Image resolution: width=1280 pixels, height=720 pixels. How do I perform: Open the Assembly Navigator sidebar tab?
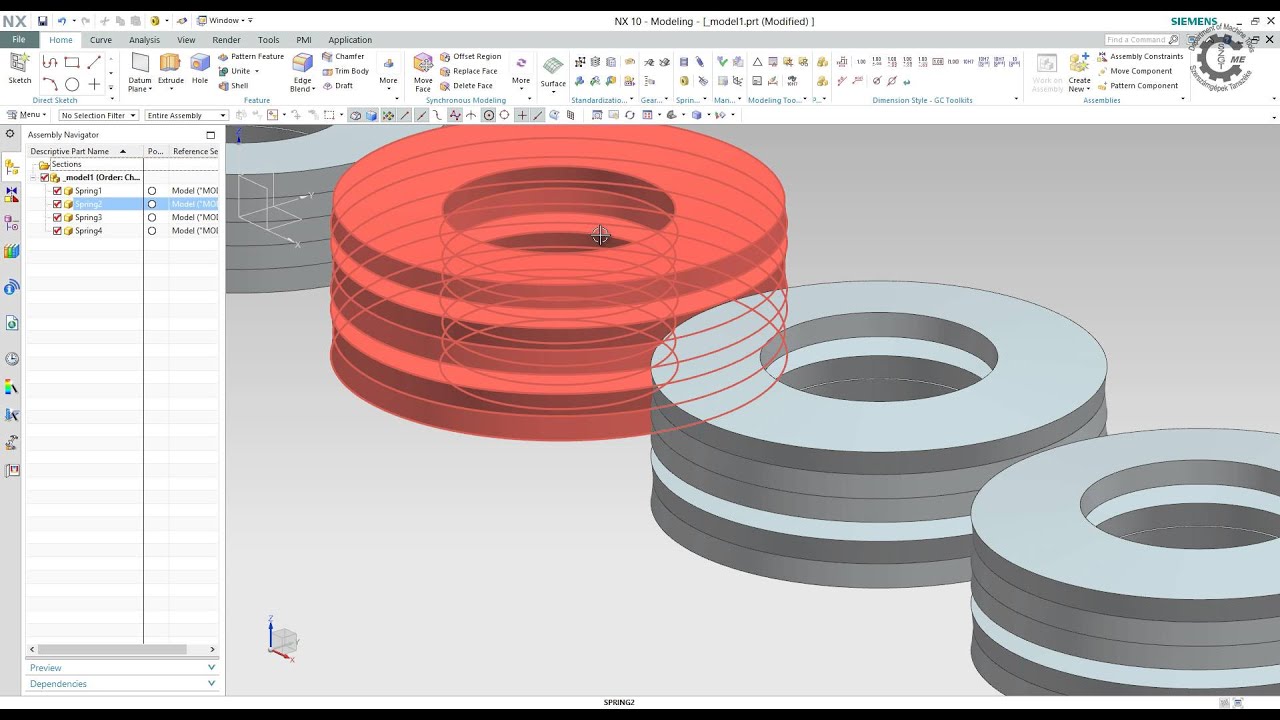point(12,166)
